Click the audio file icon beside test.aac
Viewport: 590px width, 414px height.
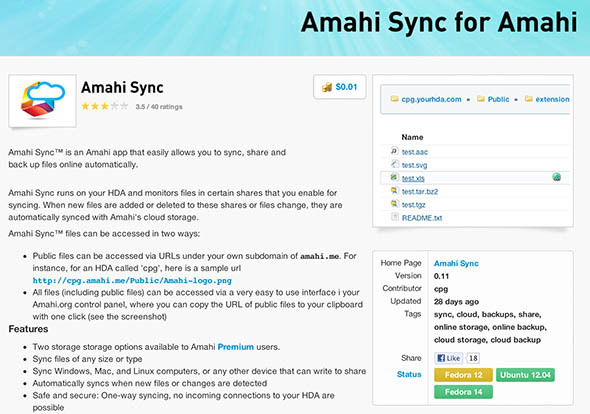point(394,151)
